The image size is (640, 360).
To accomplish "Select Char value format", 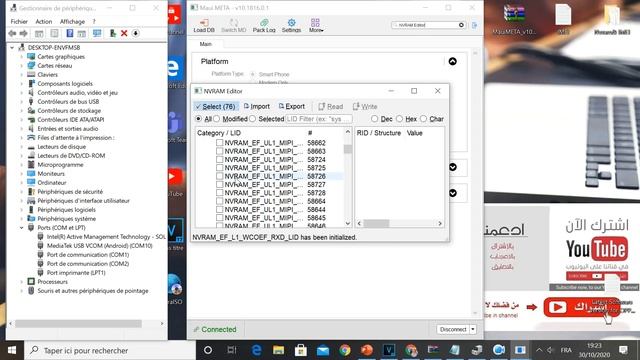I will (423, 119).
